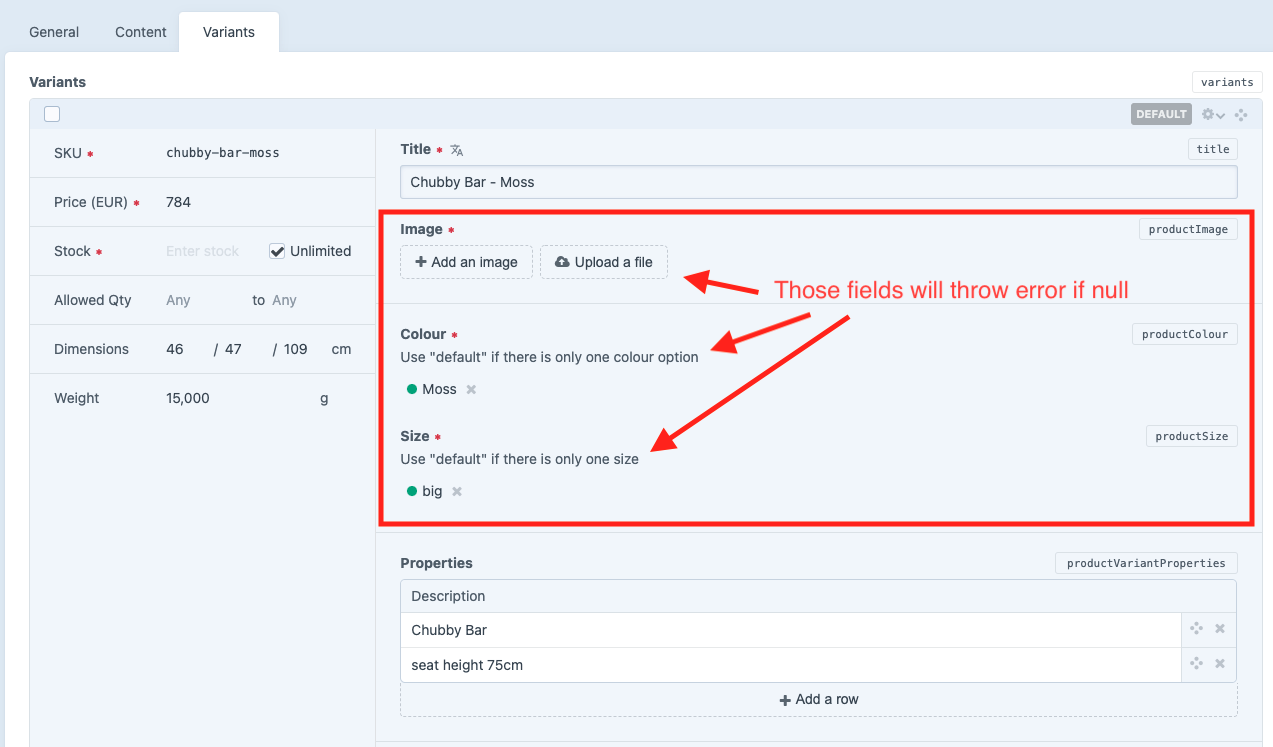Toggle the checkbox above the SKU panel
This screenshot has width=1273, height=747.
[51, 114]
